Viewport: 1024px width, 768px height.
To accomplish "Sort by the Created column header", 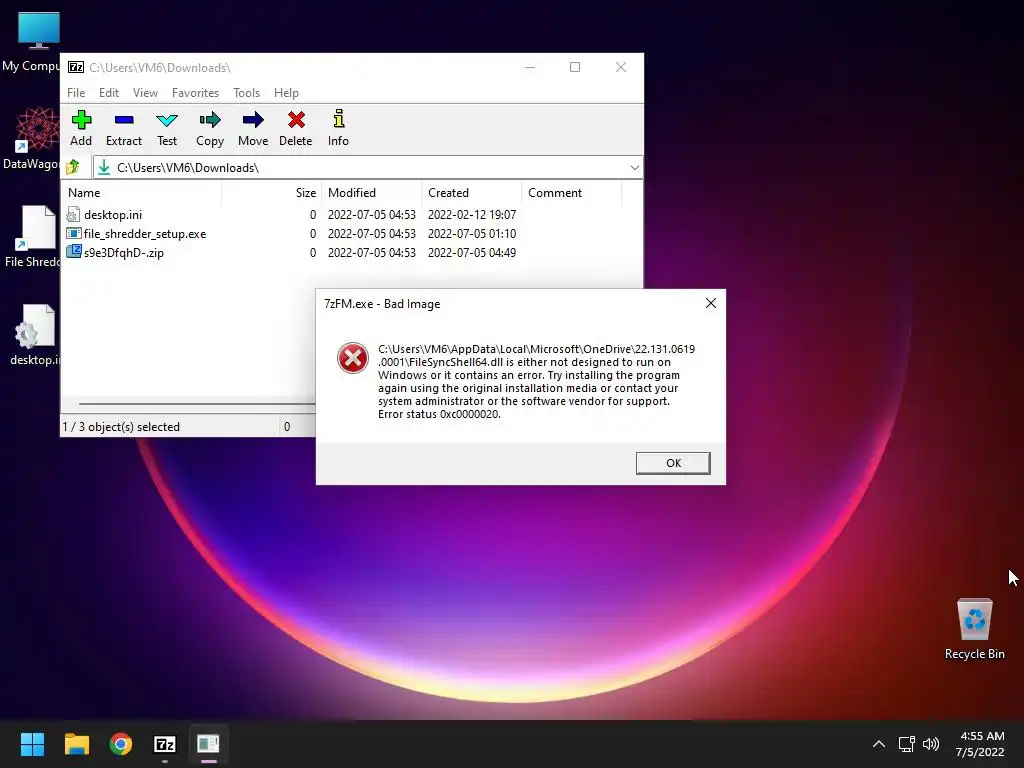I will tap(472, 193).
